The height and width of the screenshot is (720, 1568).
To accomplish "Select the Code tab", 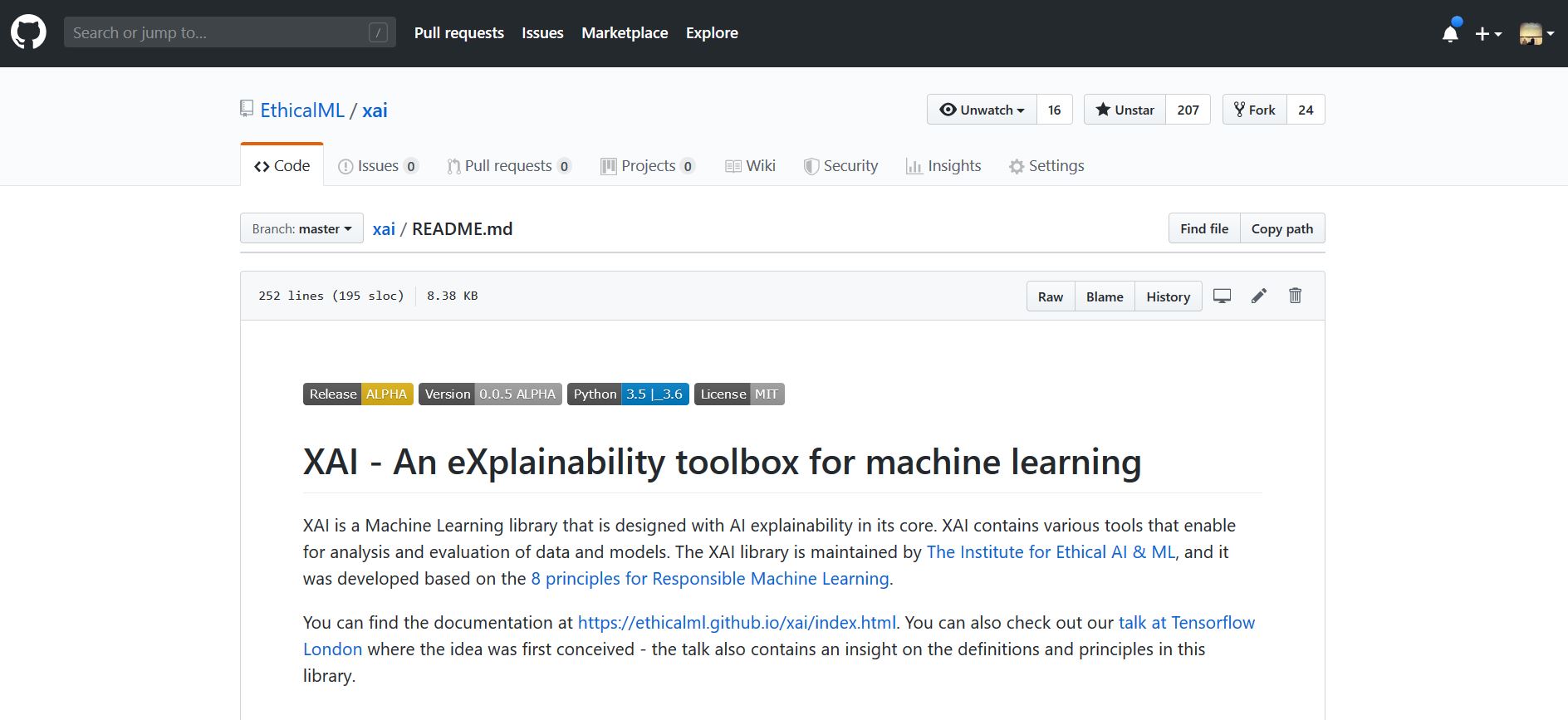I will pos(282,165).
